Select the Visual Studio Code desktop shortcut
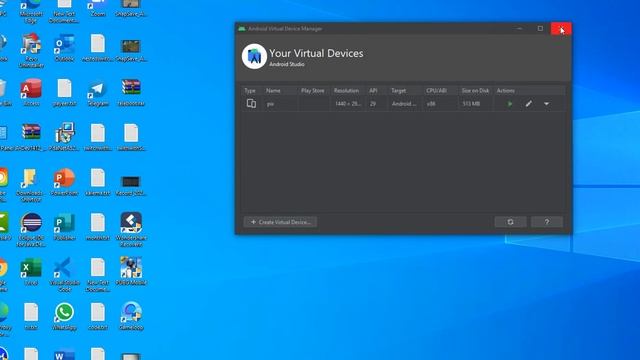 64,274
